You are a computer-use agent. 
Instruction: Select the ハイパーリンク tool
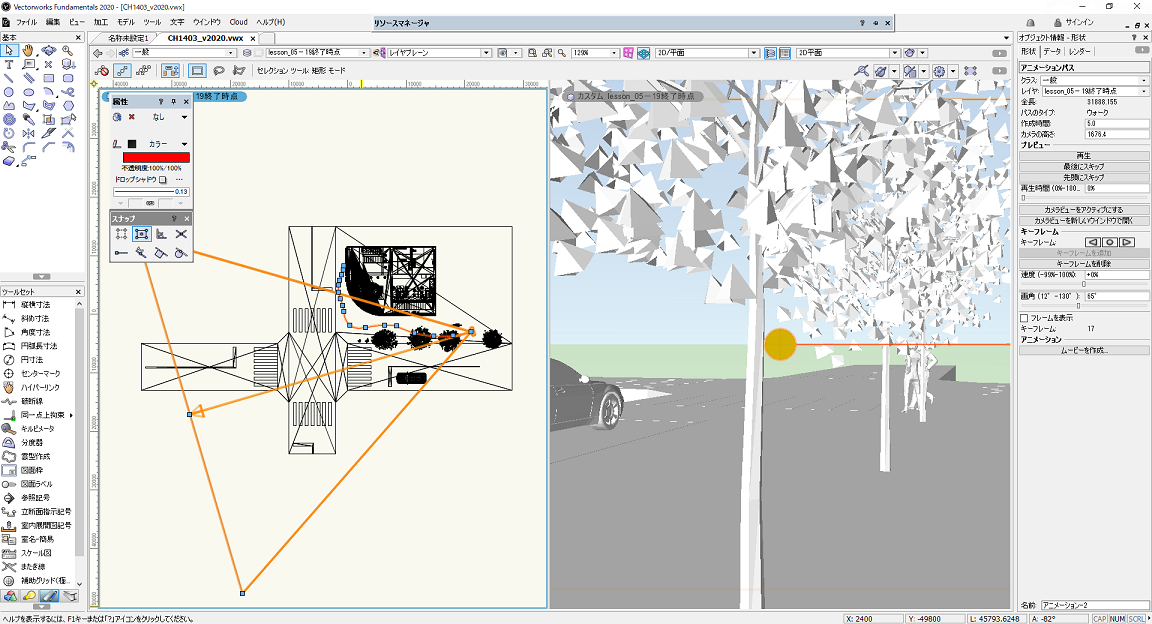click(38, 387)
